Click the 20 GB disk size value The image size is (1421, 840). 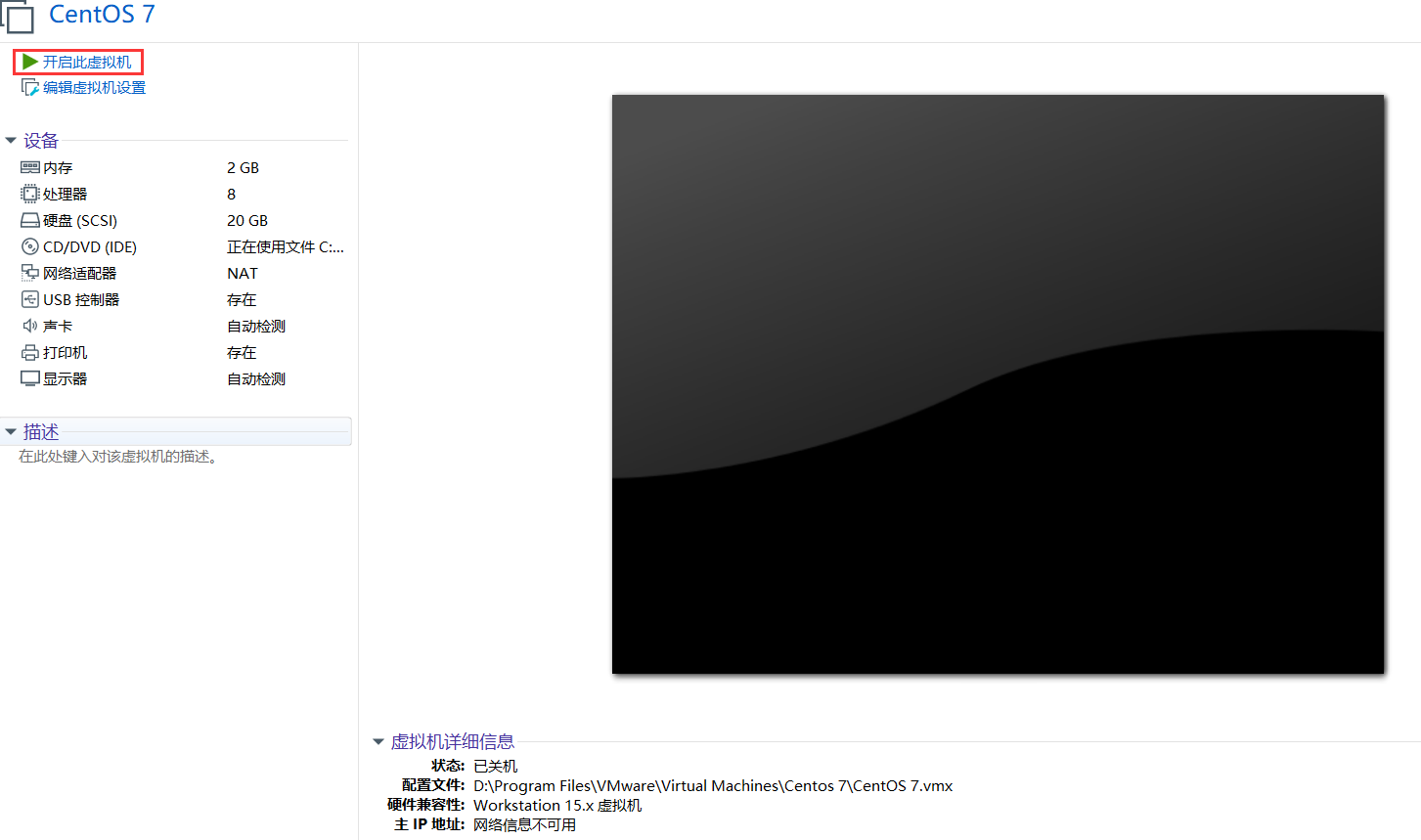[247, 221]
